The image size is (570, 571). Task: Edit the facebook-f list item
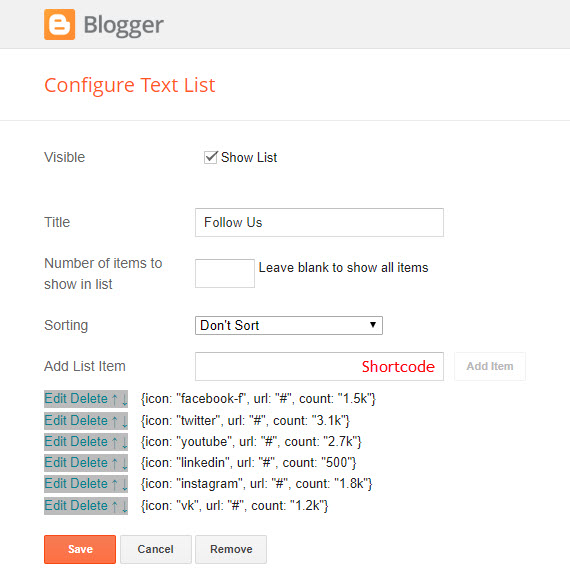click(x=55, y=398)
